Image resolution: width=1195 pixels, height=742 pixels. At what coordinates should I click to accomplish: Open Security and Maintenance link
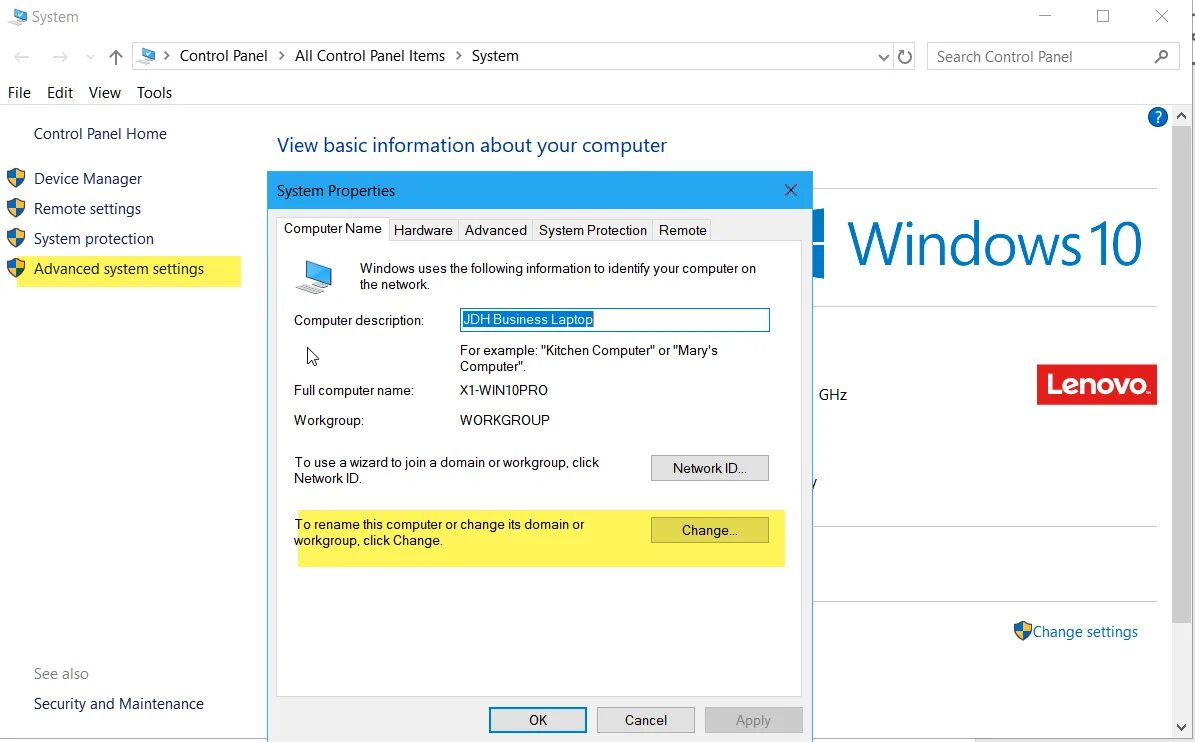pos(118,703)
